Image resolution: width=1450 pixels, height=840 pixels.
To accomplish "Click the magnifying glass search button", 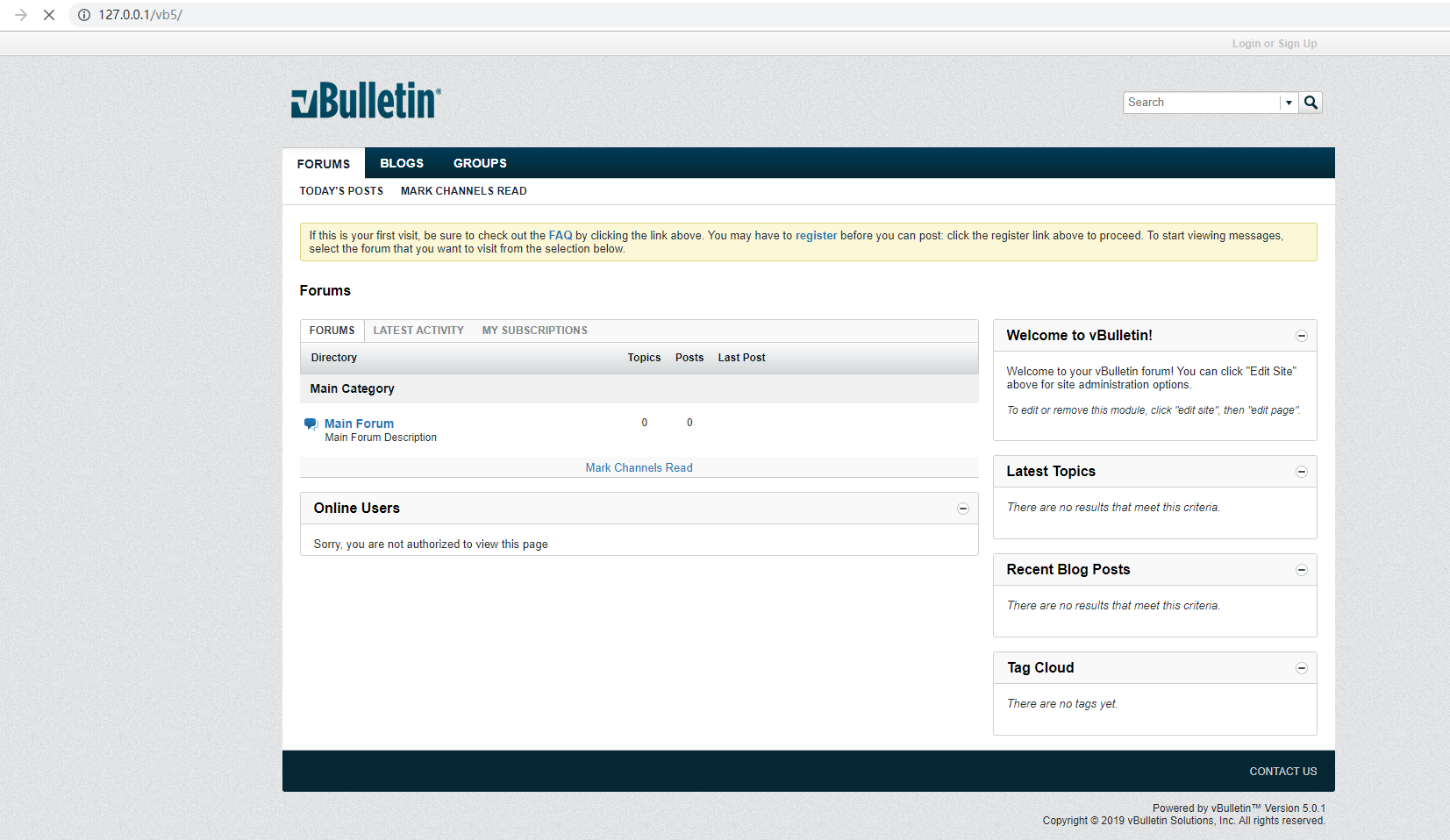I will coord(1311,103).
